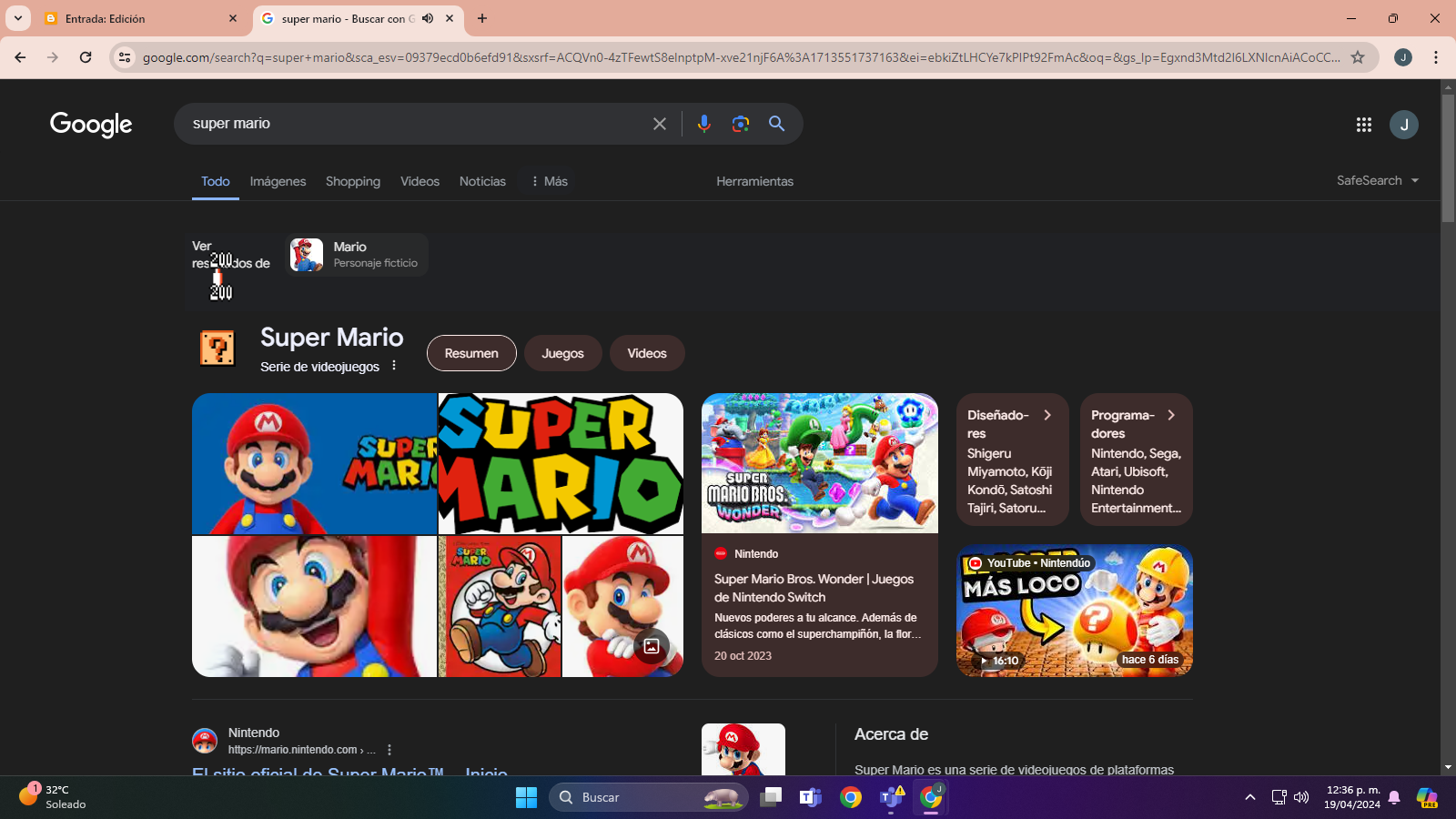
Task: Go forward to next page
Action: (53, 57)
